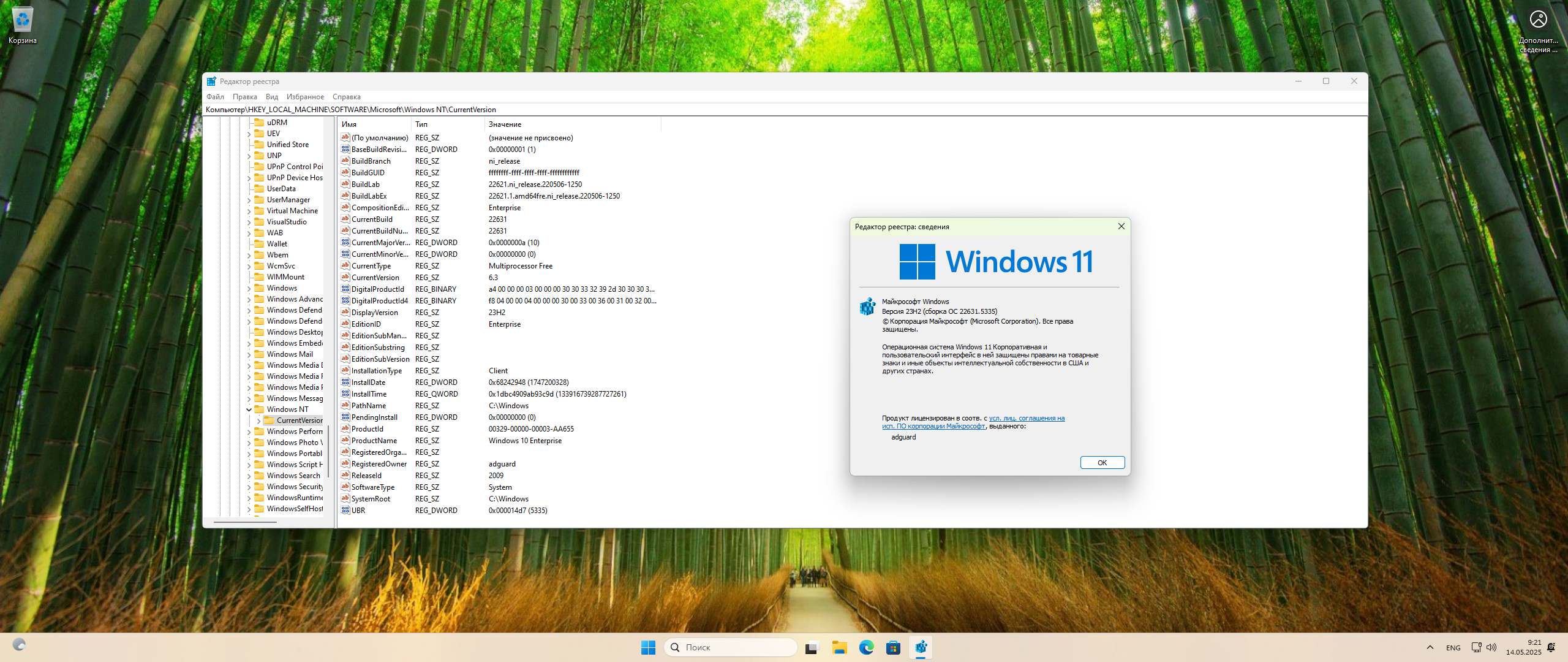Click the tree pane vertical scrollbar
The height and width of the screenshot is (662, 1568).
[x=328, y=451]
